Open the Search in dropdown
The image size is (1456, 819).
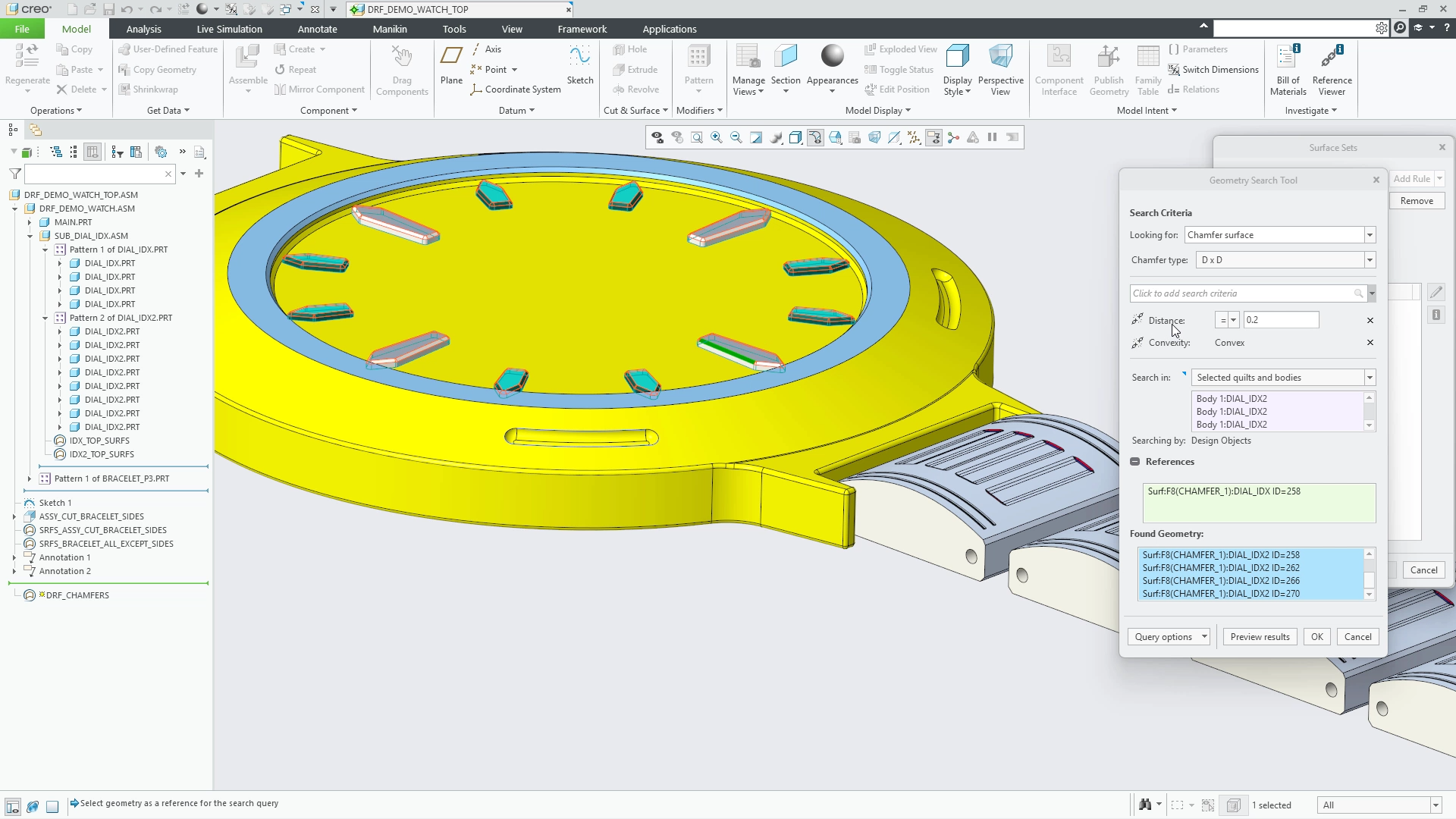[x=1370, y=378]
